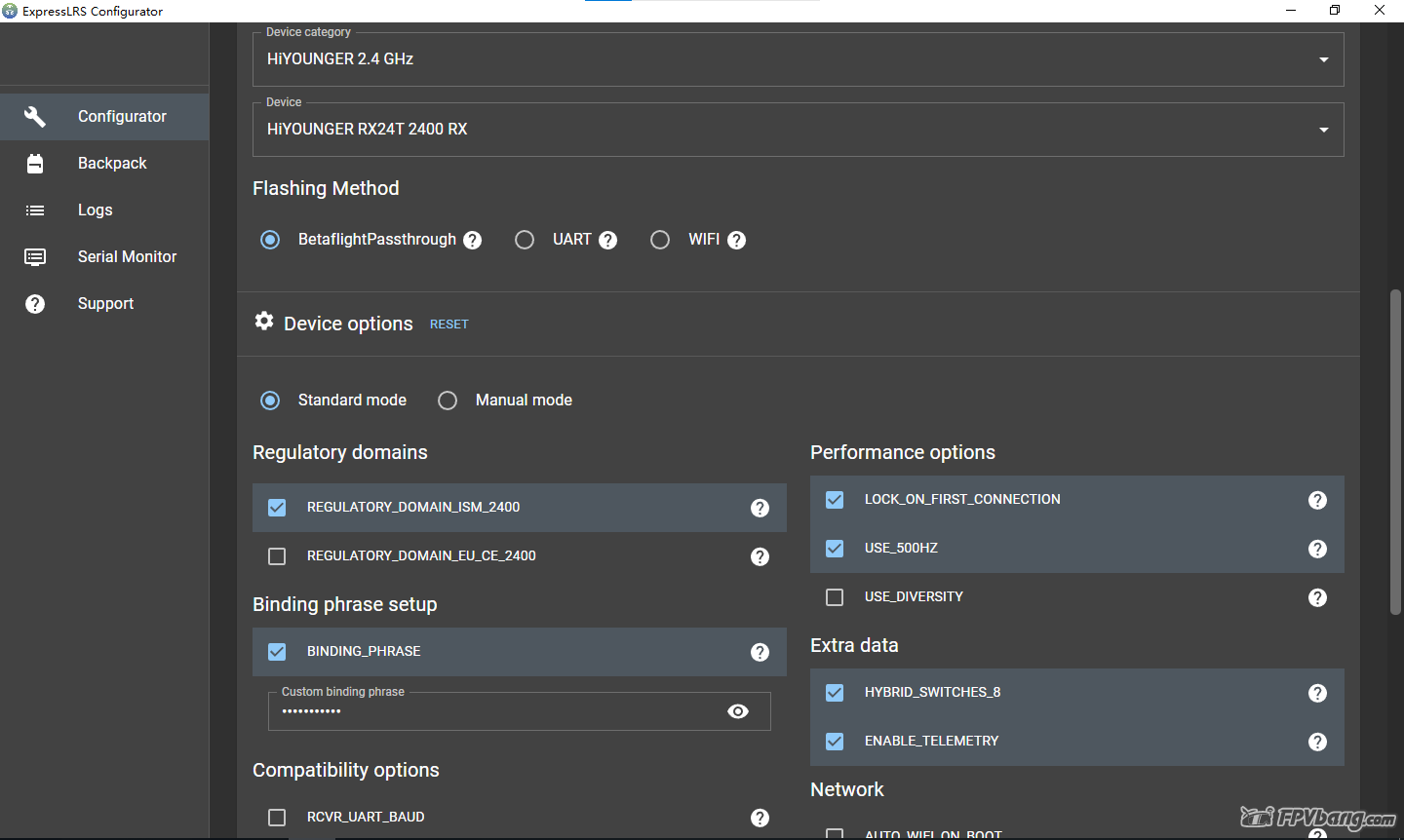This screenshot has height=840, width=1404.
Task: Open the Device dropdown showing HiYOUNGER RX24T
Action: click(x=798, y=130)
